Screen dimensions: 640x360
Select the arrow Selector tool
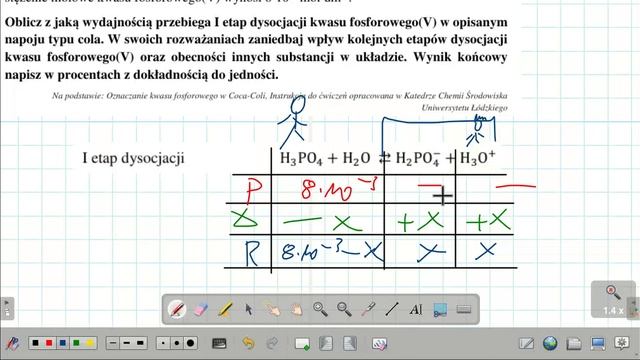click(x=249, y=309)
